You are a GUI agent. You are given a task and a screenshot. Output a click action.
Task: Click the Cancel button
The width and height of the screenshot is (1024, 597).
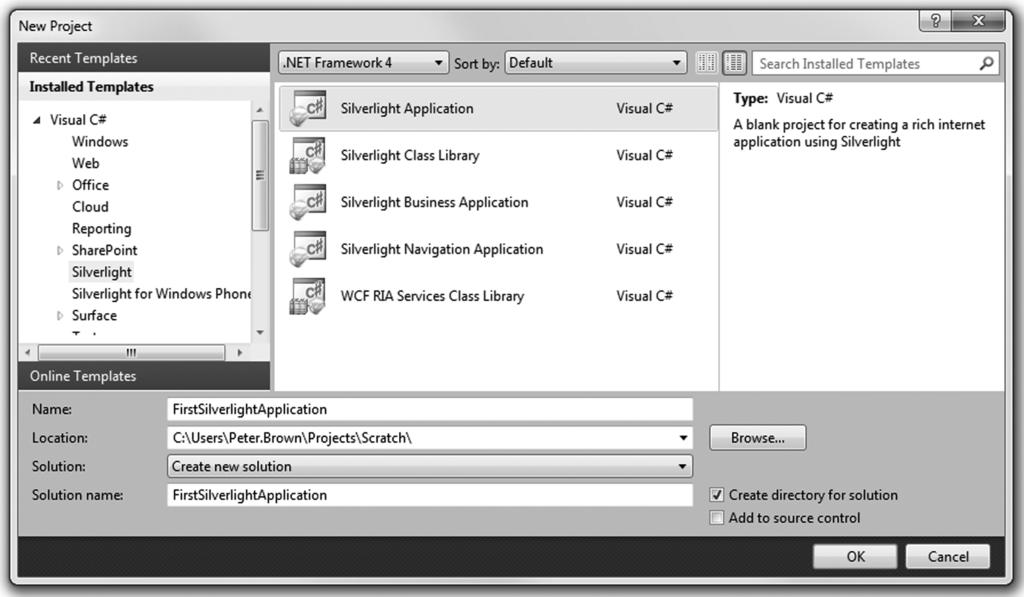click(948, 557)
